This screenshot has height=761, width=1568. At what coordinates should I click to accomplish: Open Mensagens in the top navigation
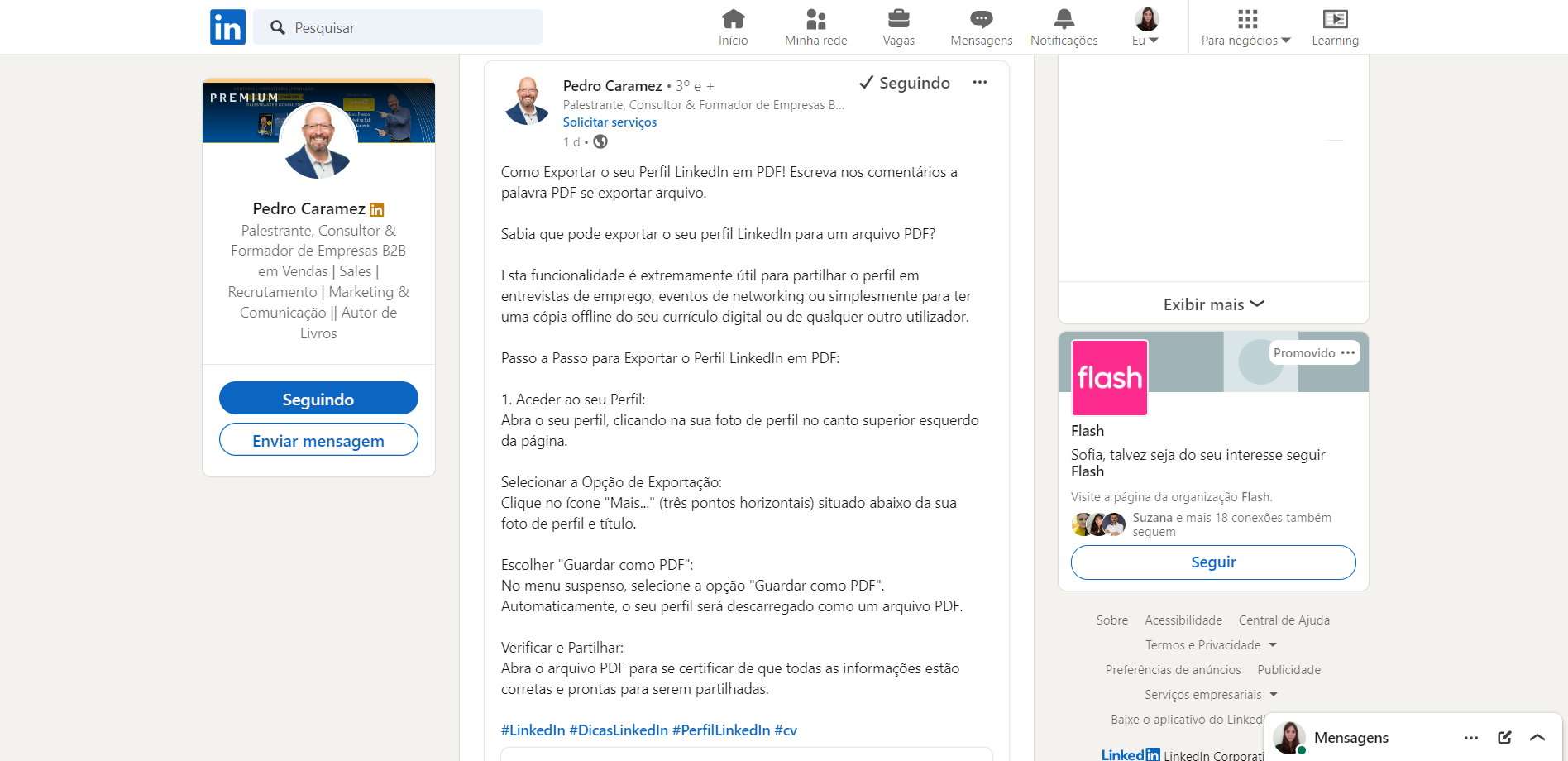(x=981, y=27)
